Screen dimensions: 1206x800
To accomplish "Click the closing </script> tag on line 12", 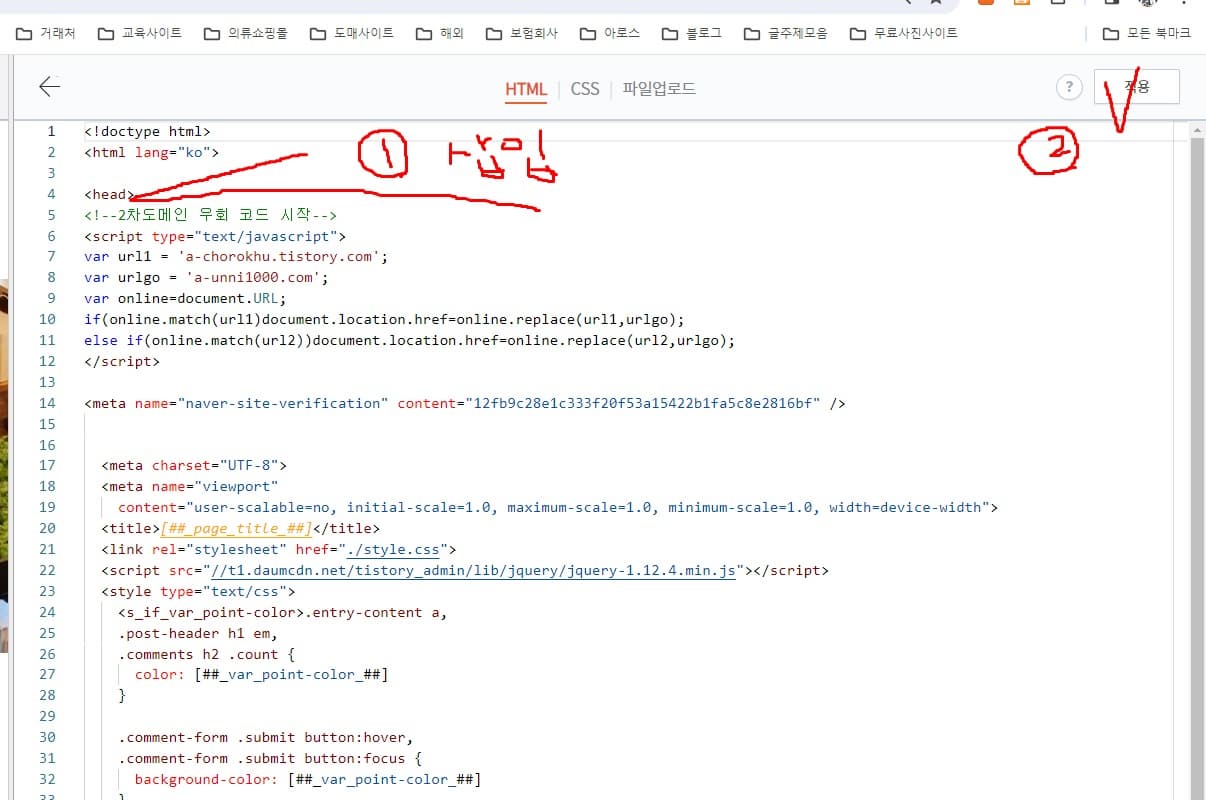I will point(122,361).
